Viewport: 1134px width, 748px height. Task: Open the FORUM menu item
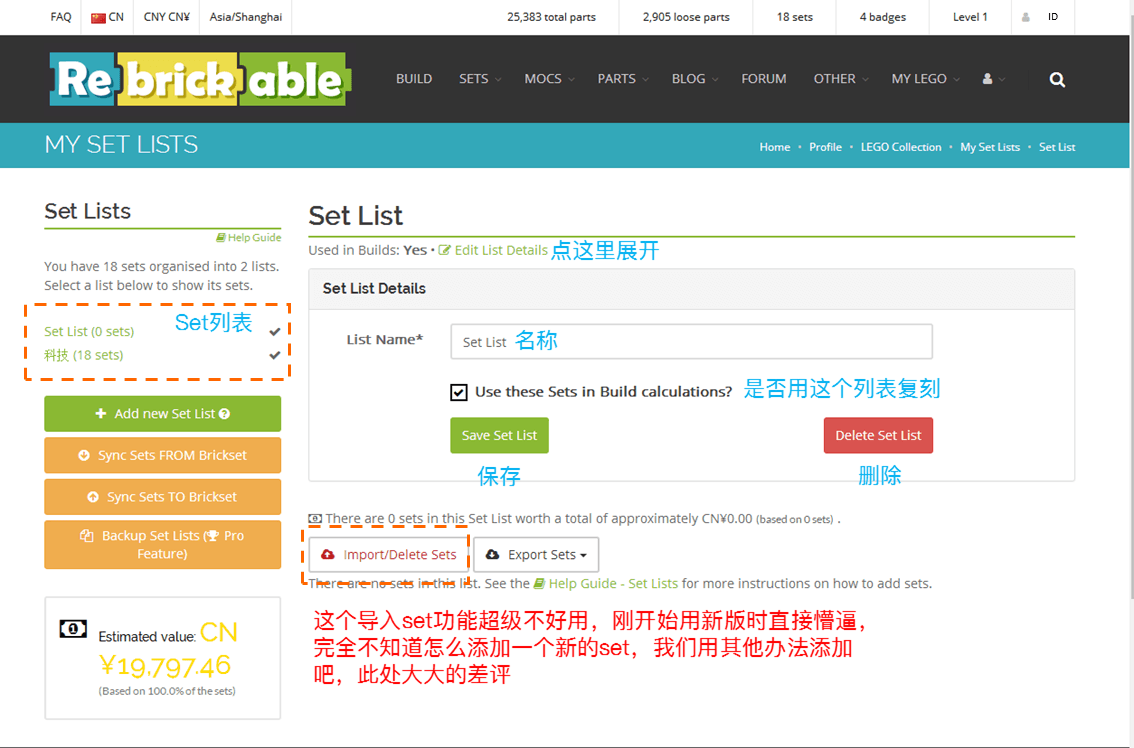pos(764,79)
